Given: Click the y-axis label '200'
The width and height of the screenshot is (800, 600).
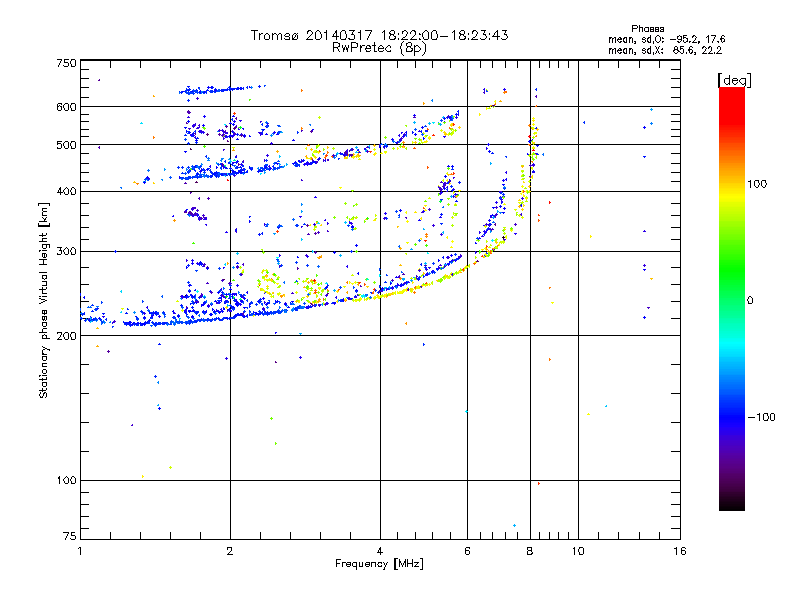Looking at the screenshot, I should click(66, 336).
